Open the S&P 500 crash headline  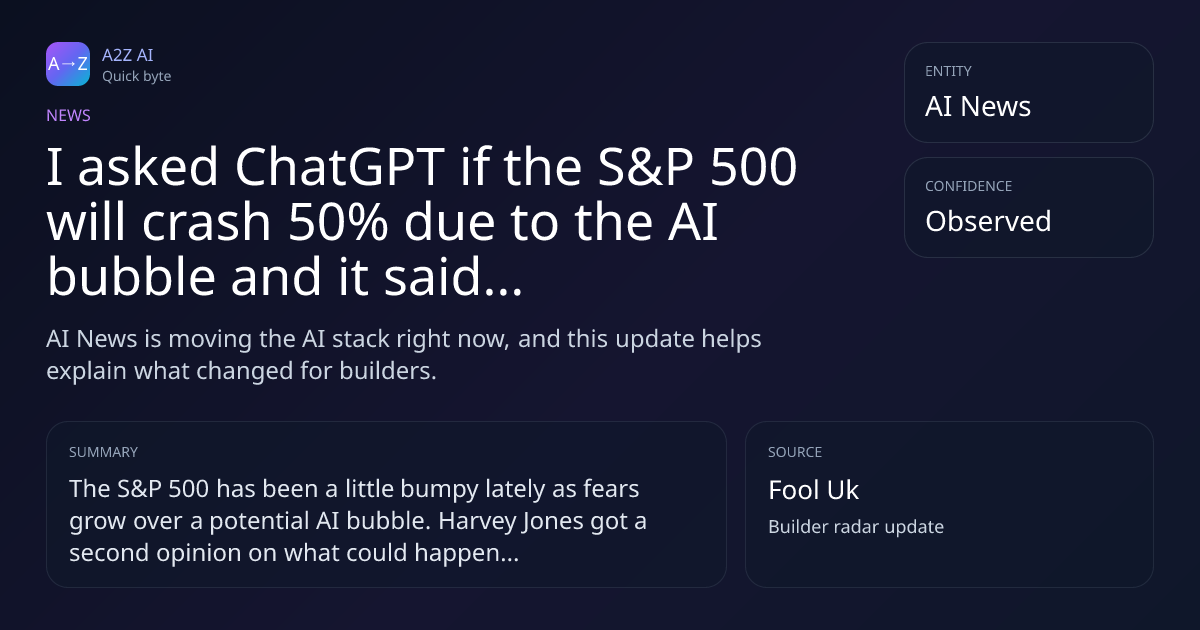click(422, 223)
